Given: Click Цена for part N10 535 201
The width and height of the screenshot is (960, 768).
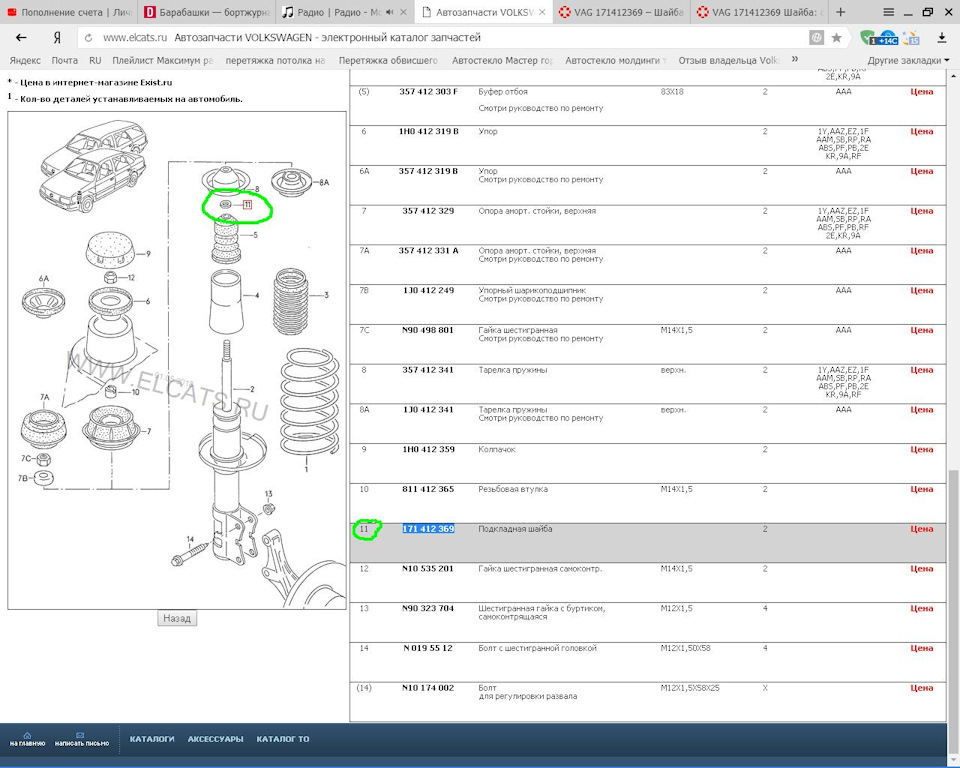Looking at the screenshot, I should [921, 570].
